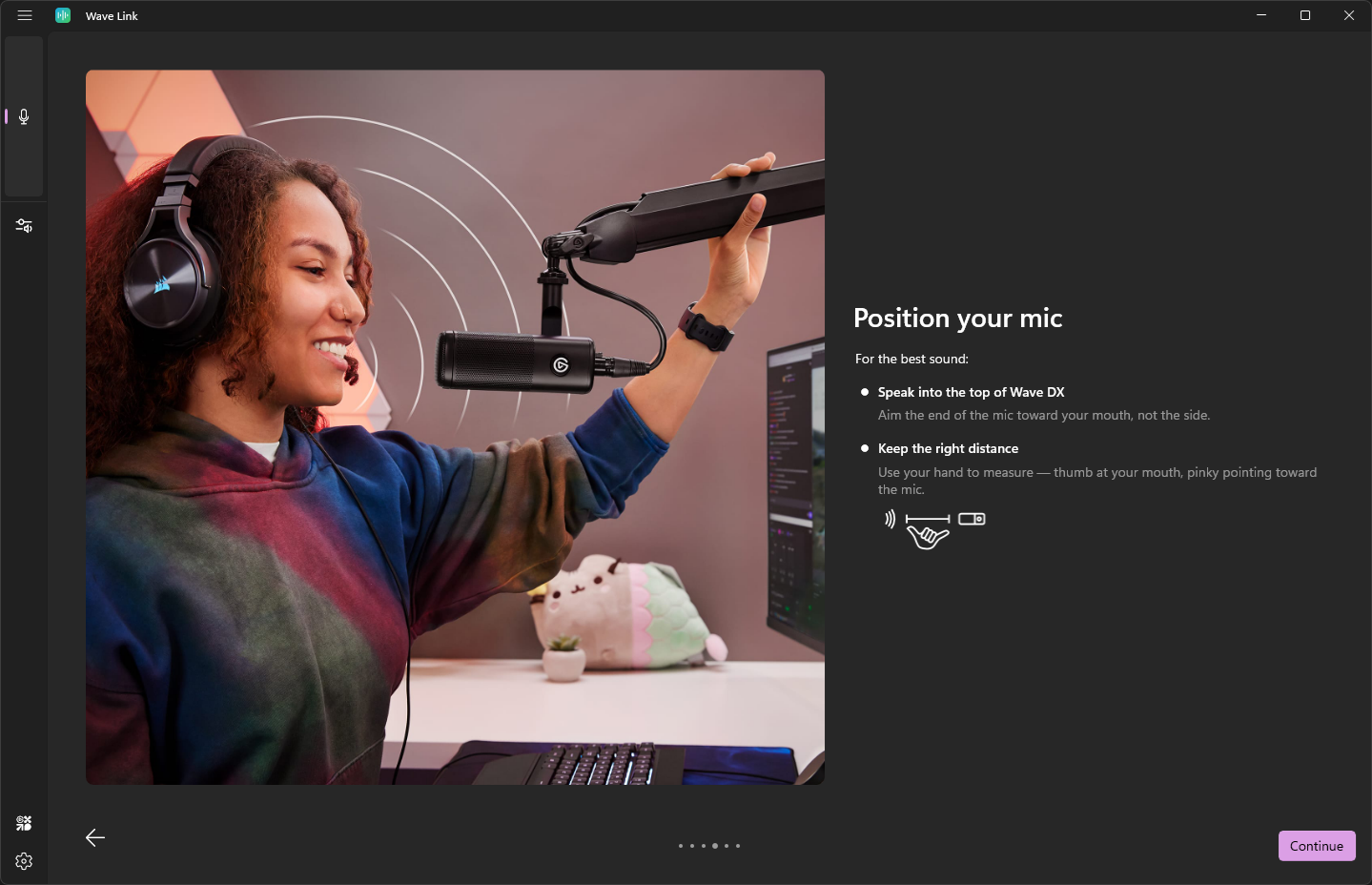The image size is (1372, 885).
Task: Click the "Keep the right distance" tip
Action: [948, 448]
